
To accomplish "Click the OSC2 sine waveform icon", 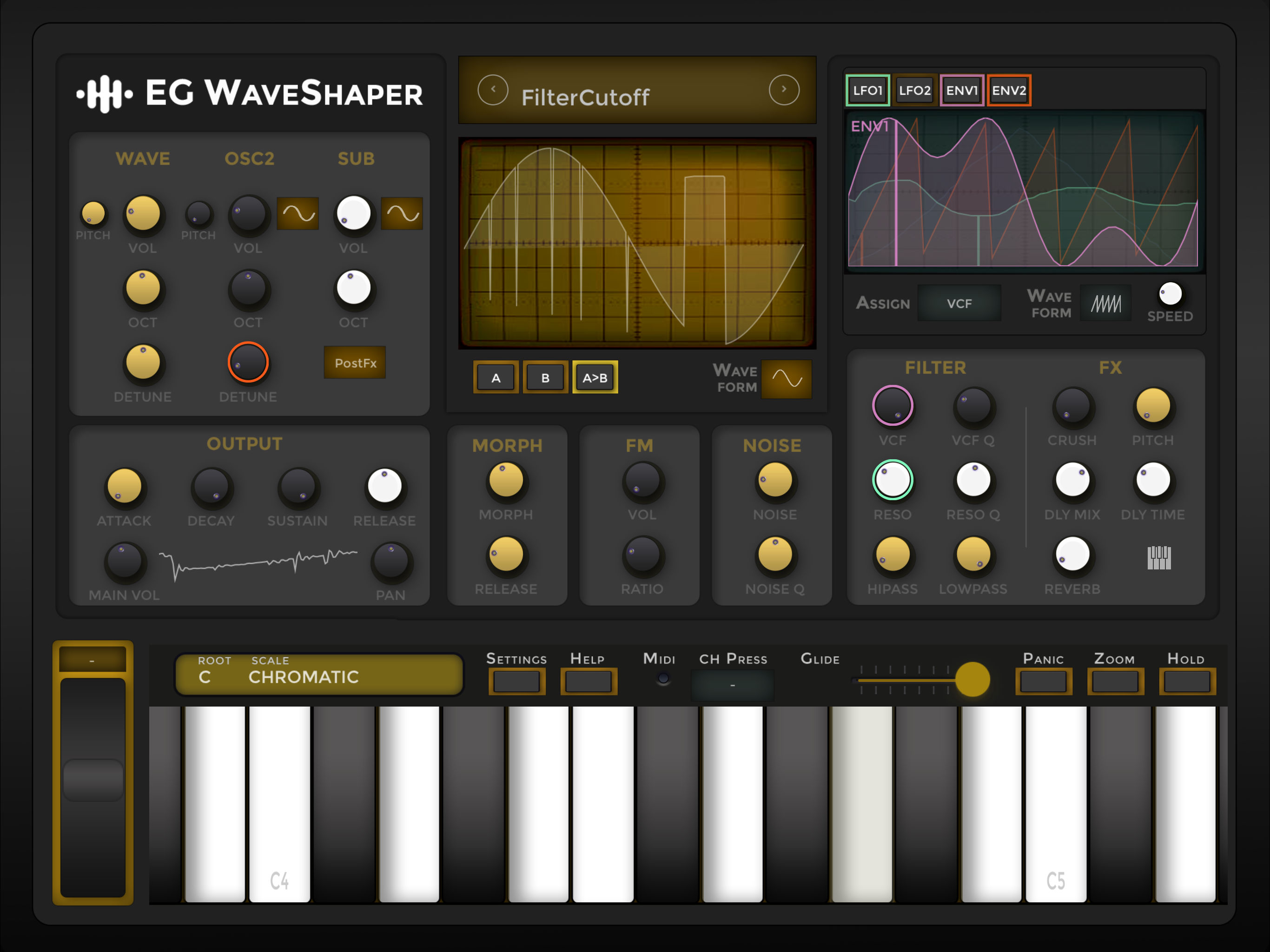I will [x=298, y=214].
